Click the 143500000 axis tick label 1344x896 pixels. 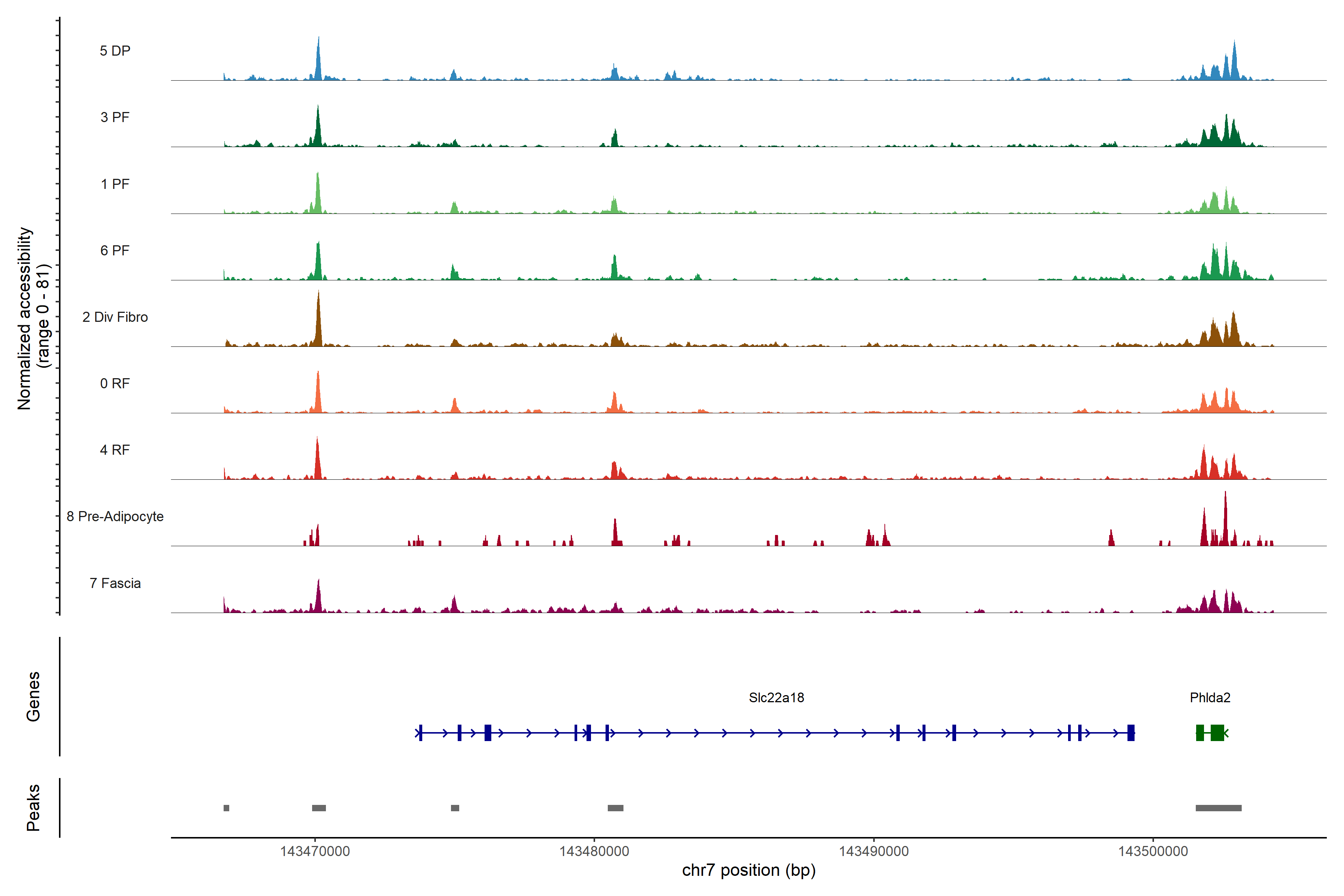point(1152,852)
